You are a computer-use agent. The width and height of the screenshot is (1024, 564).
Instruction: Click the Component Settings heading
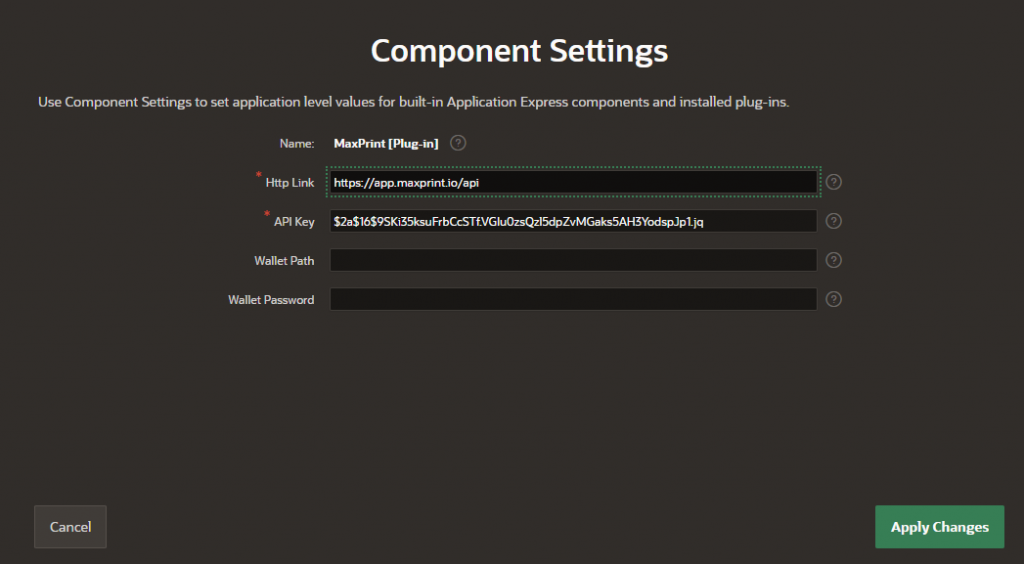click(x=519, y=50)
